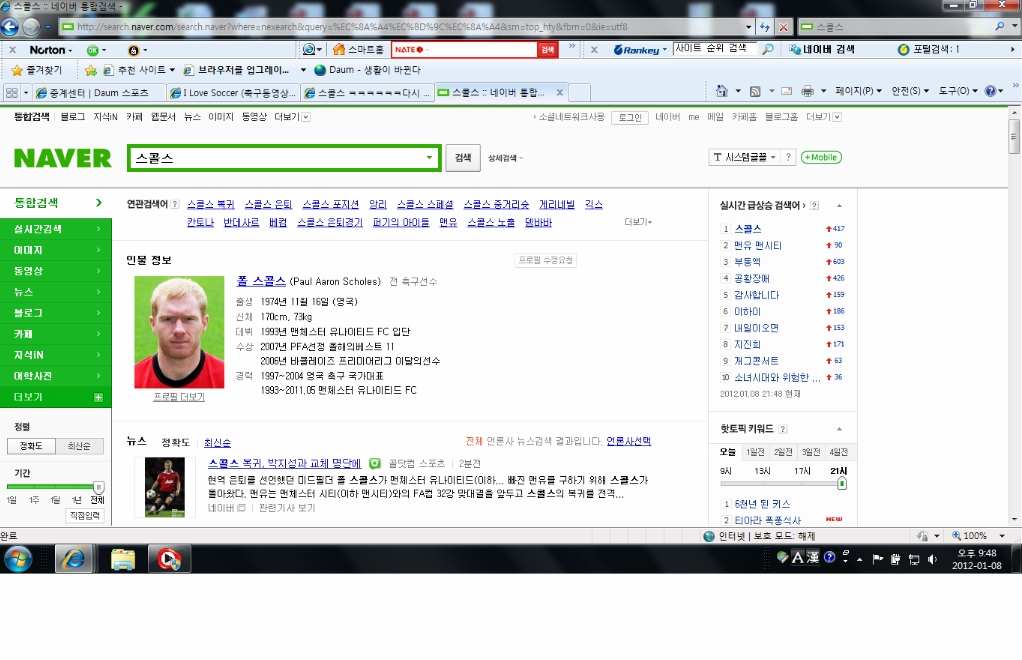Open the folder icon on taskbar
Image resolution: width=1022 pixels, height=660 pixels.
[x=122, y=559]
